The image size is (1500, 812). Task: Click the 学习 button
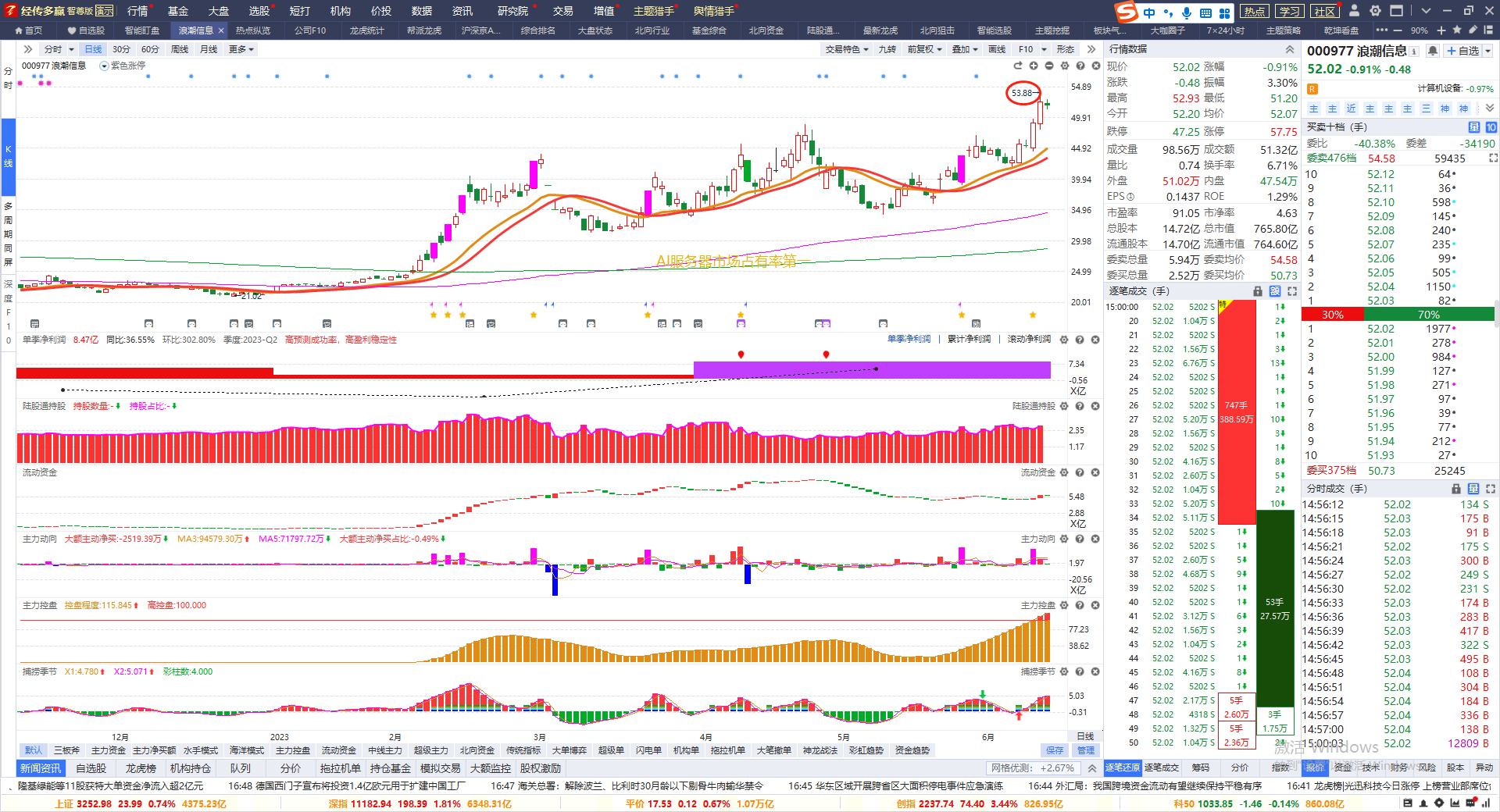[1290, 11]
